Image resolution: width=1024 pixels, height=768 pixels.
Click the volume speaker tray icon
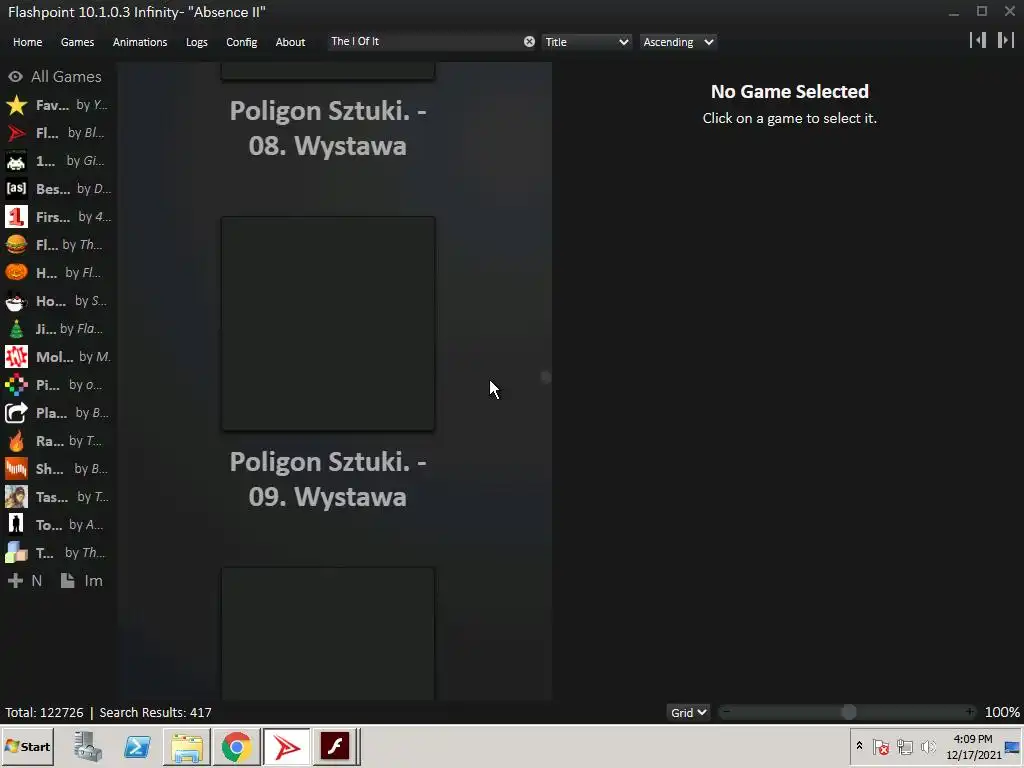pyautogui.click(x=928, y=746)
